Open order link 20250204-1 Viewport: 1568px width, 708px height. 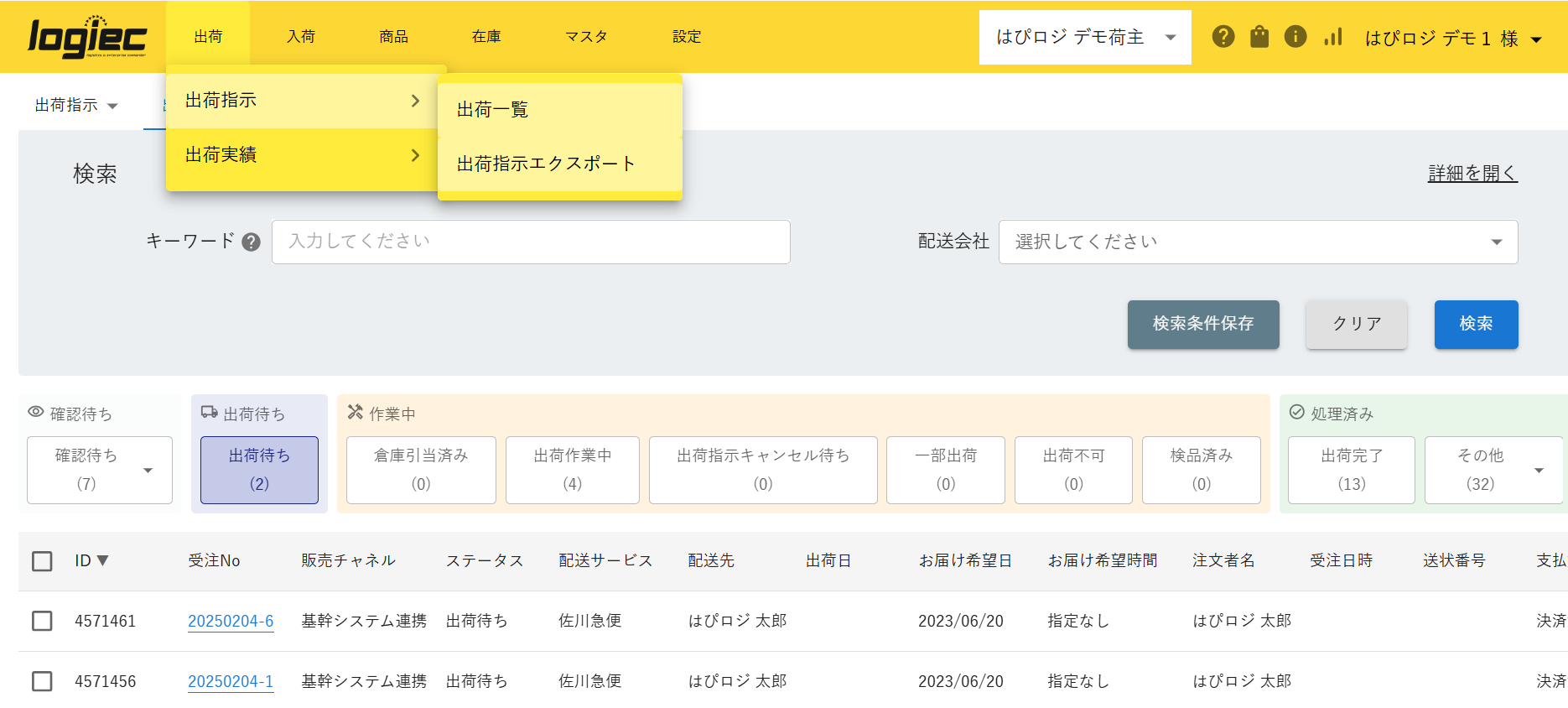[x=231, y=681]
